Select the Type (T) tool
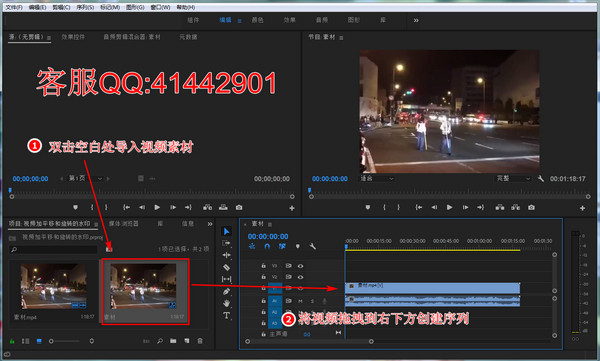Screen dimensions: 600x361 click(x=226, y=315)
